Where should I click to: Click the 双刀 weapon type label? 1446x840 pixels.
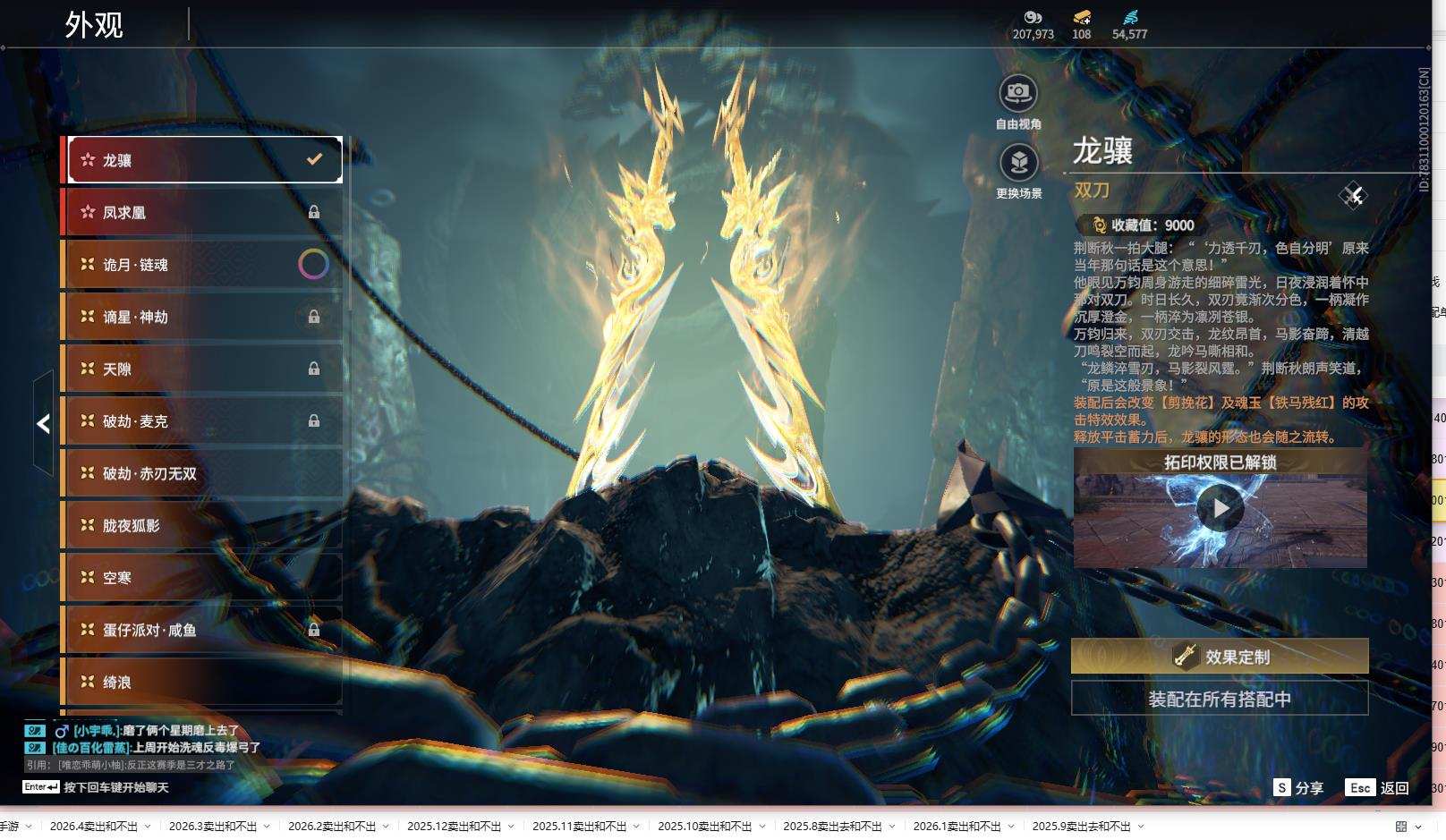(x=1092, y=191)
